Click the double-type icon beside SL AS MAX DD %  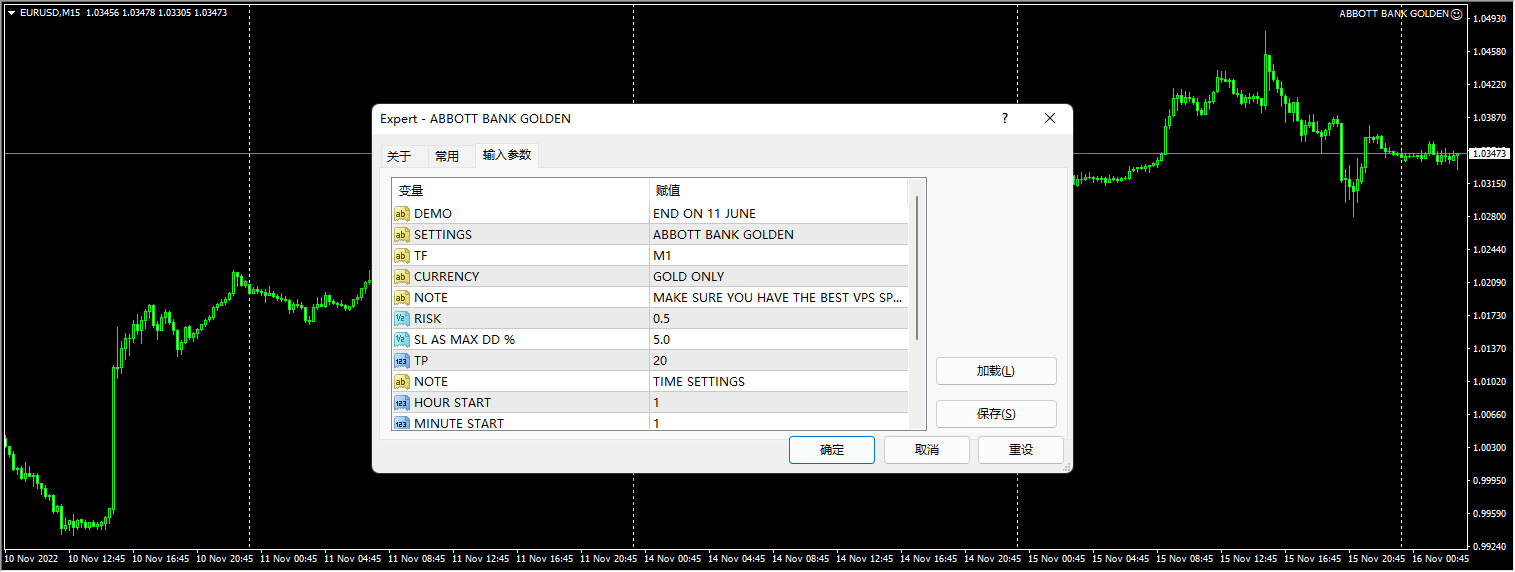pyautogui.click(x=402, y=339)
